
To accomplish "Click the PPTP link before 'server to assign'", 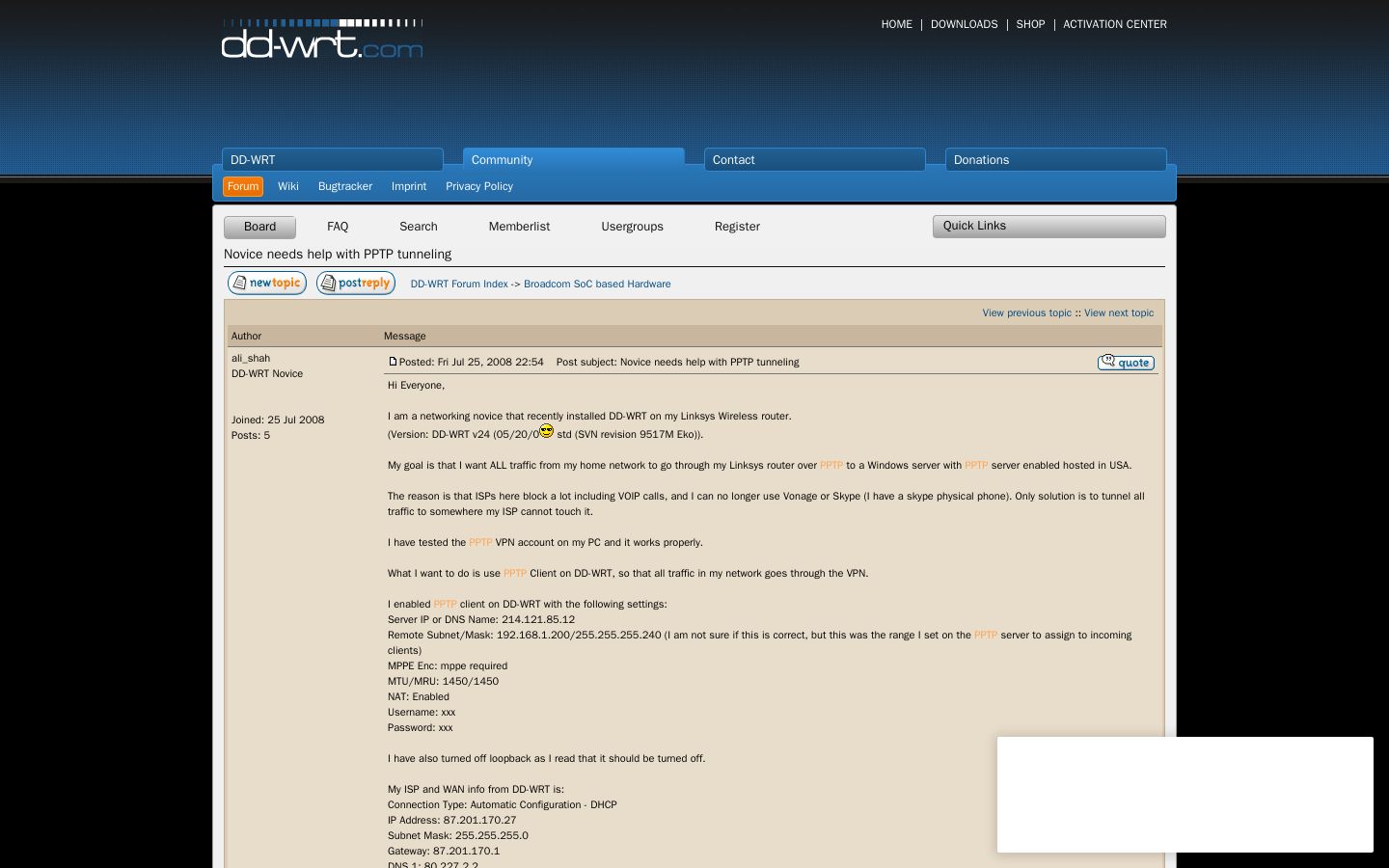I will (986, 635).
